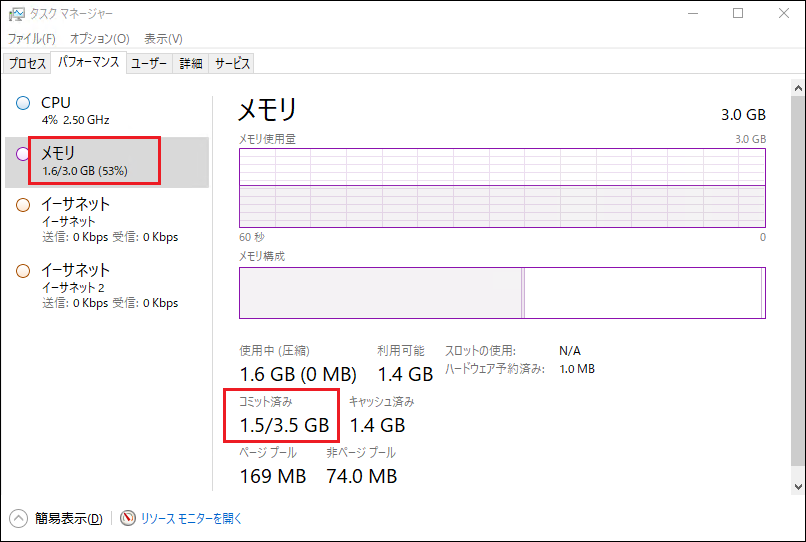This screenshot has height=542, width=806.
Task: Click the first Ethernet circle icon
Action: point(23,205)
